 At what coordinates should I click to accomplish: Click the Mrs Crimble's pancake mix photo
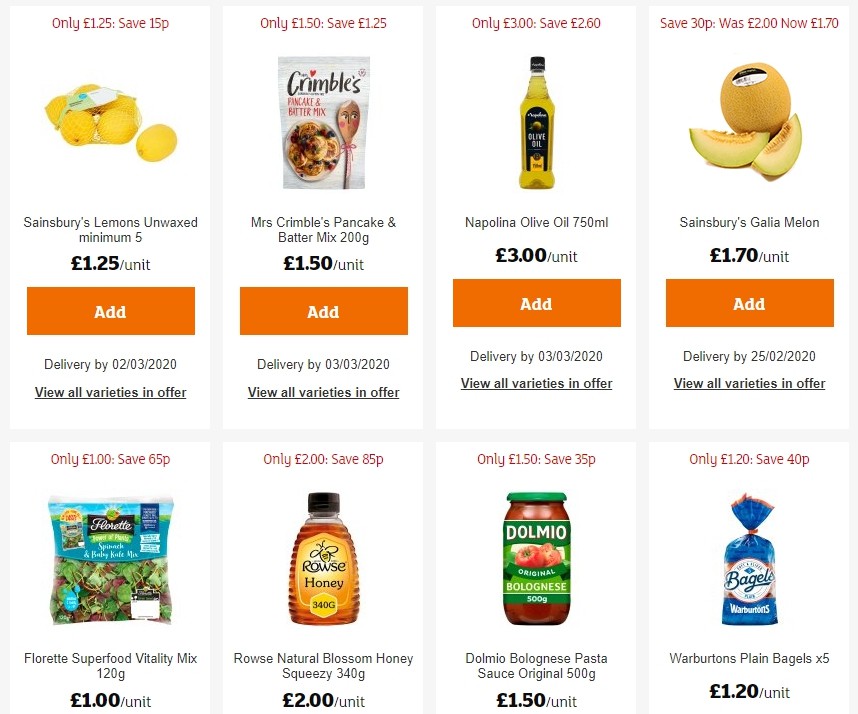tap(323, 122)
